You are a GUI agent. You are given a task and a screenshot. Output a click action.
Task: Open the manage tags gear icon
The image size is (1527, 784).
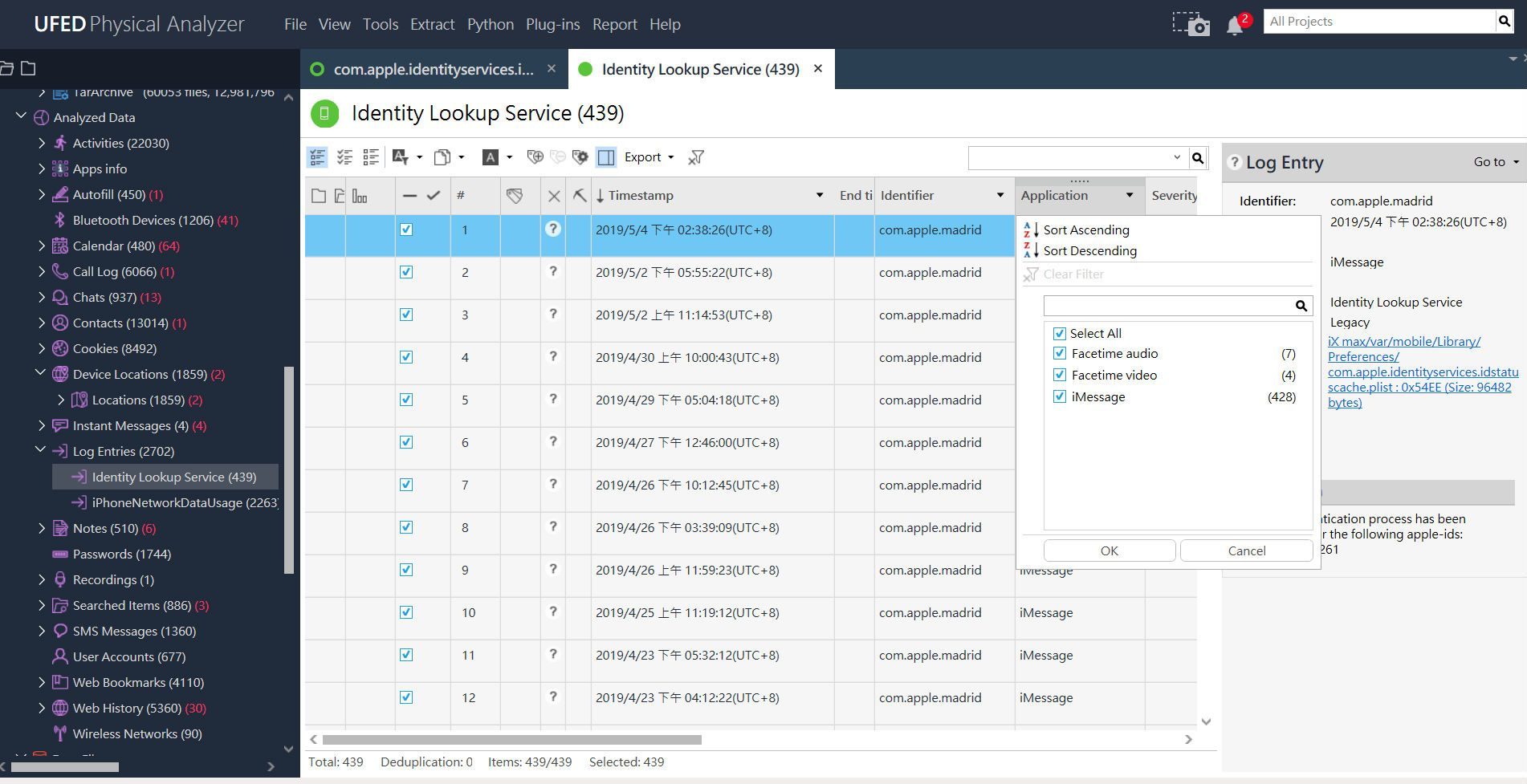(580, 157)
